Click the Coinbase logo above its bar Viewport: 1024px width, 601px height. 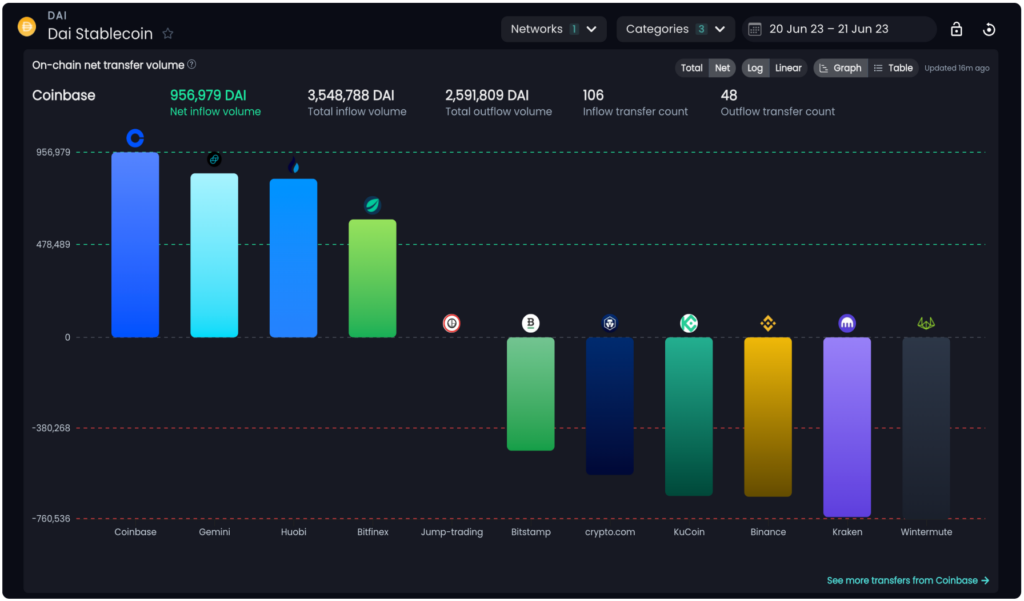135,138
